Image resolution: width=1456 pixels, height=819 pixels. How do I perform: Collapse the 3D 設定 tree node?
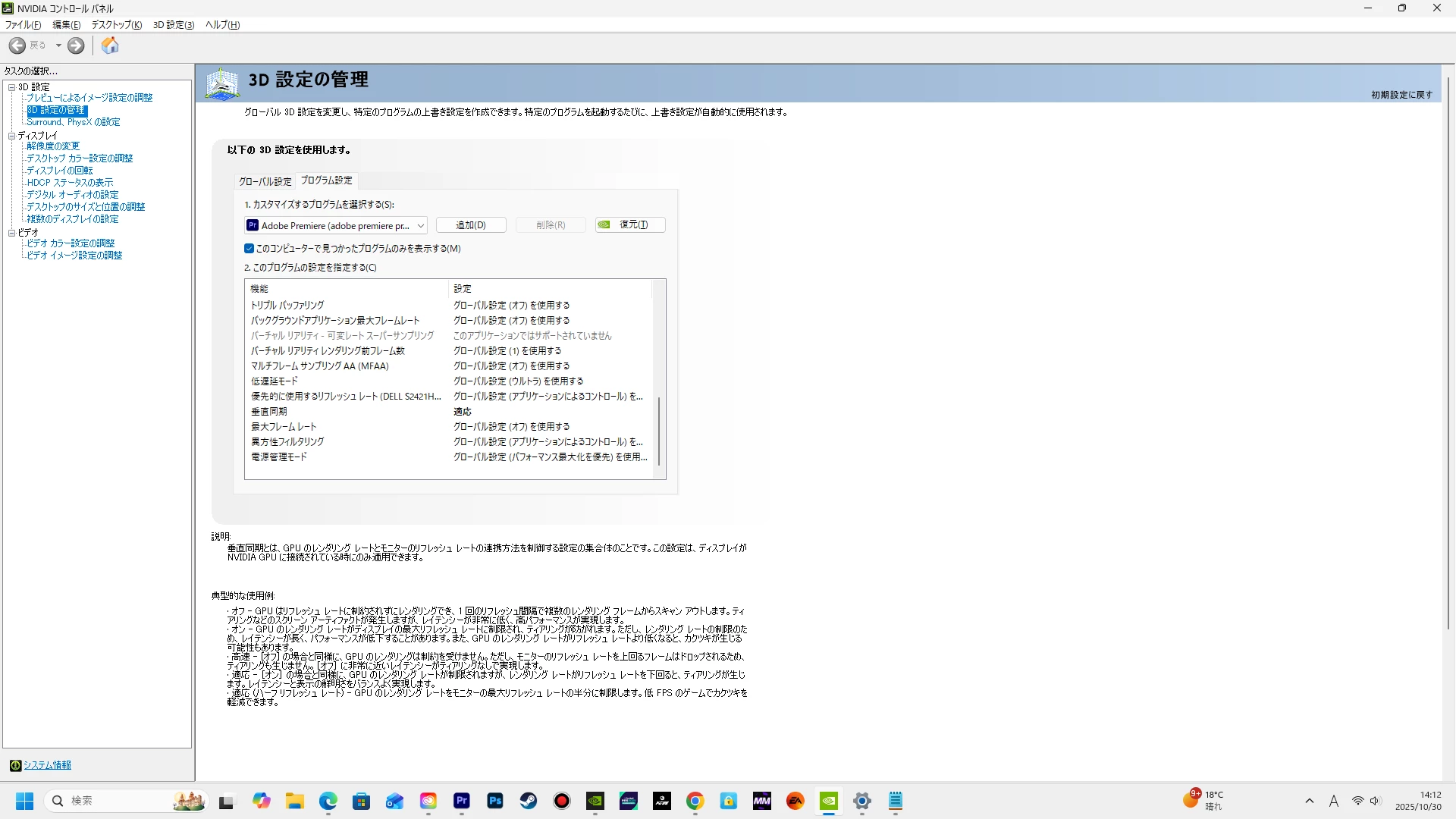pyautogui.click(x=11, y=87)
